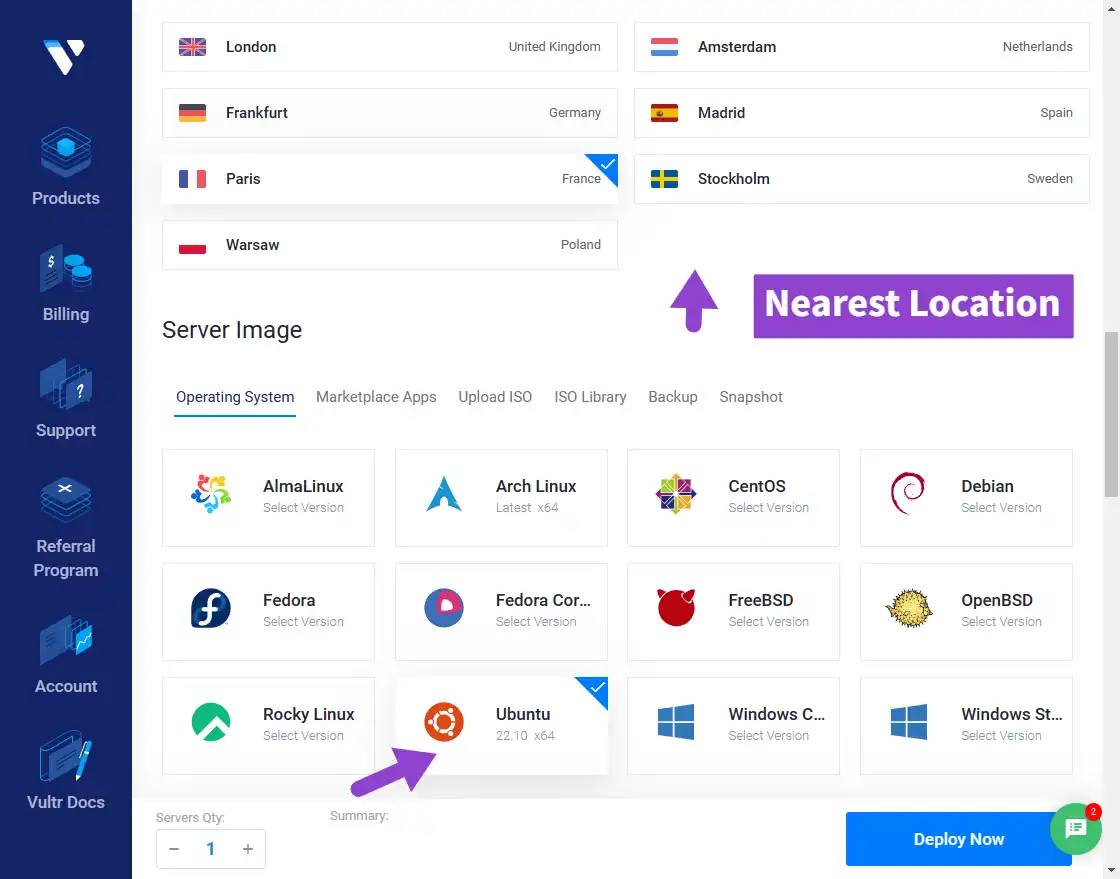This screenshot has width=1120, height=879.
Task: Switch to the Marketplace Apps tab
Action: coord(376,397)
